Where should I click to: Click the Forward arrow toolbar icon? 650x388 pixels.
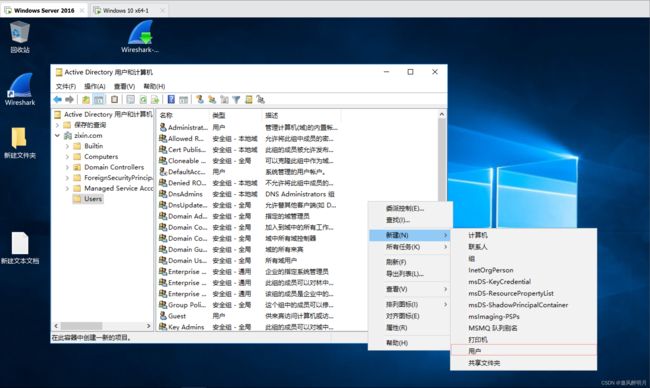[70, 99]
